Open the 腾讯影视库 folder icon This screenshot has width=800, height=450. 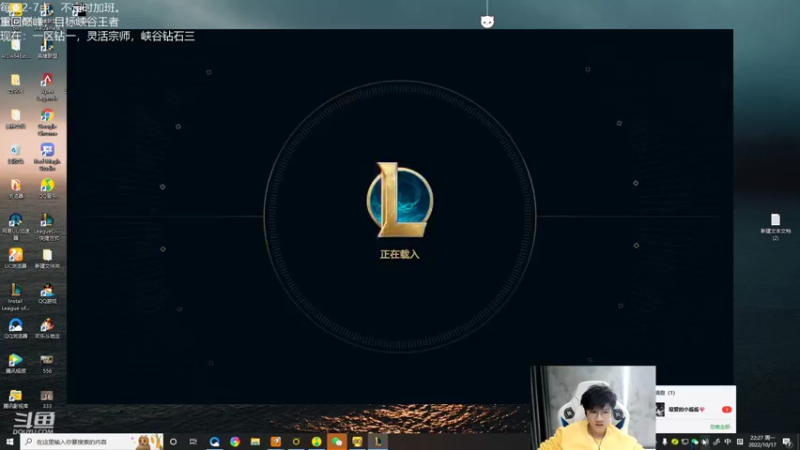pos(15,398)
